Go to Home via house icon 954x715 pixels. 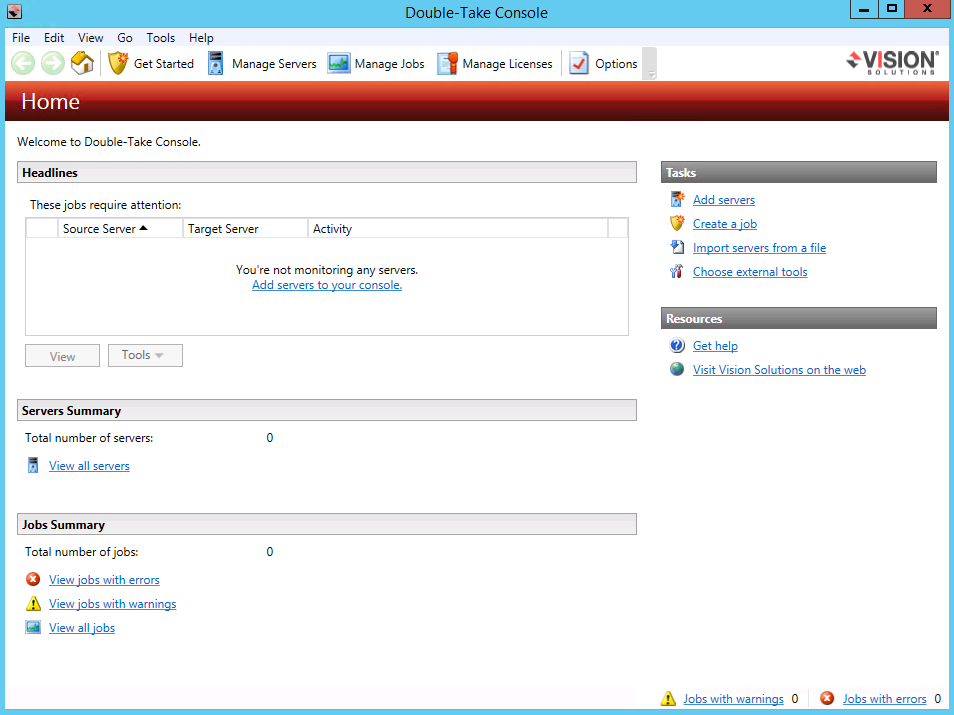tap(82, 63)
